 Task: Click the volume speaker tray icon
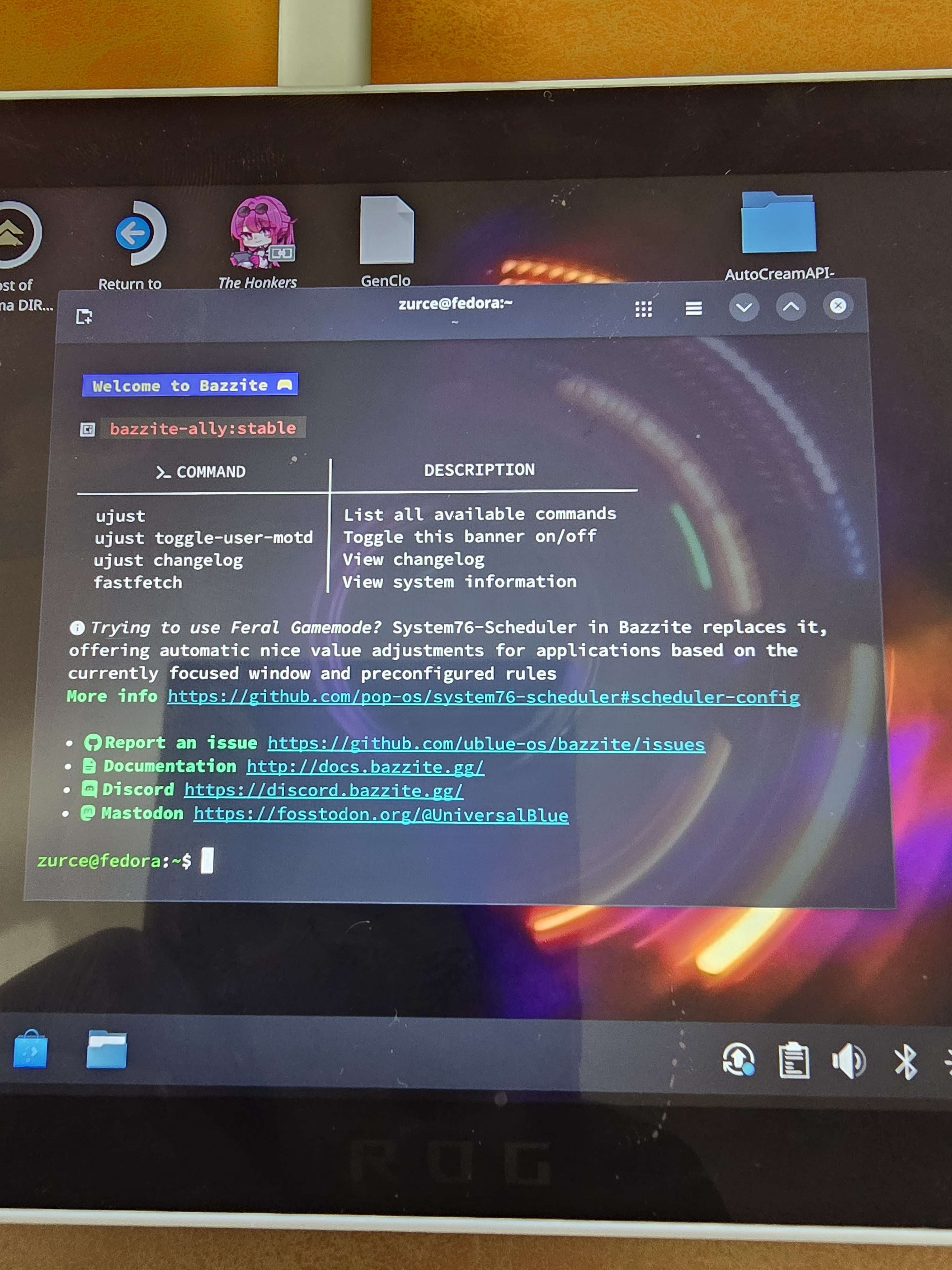point(848,1061)
